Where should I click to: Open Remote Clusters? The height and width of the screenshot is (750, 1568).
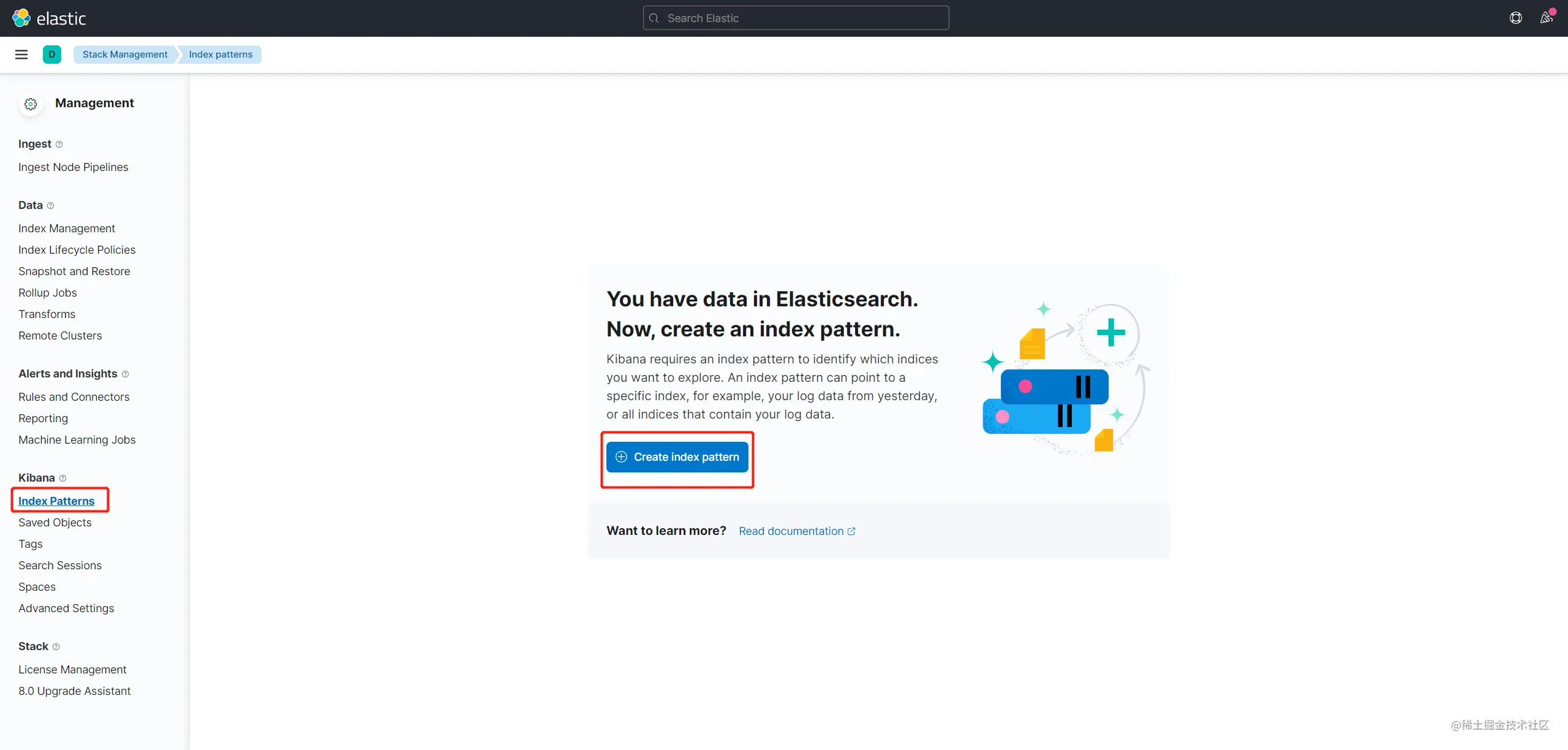coord(60,336)
